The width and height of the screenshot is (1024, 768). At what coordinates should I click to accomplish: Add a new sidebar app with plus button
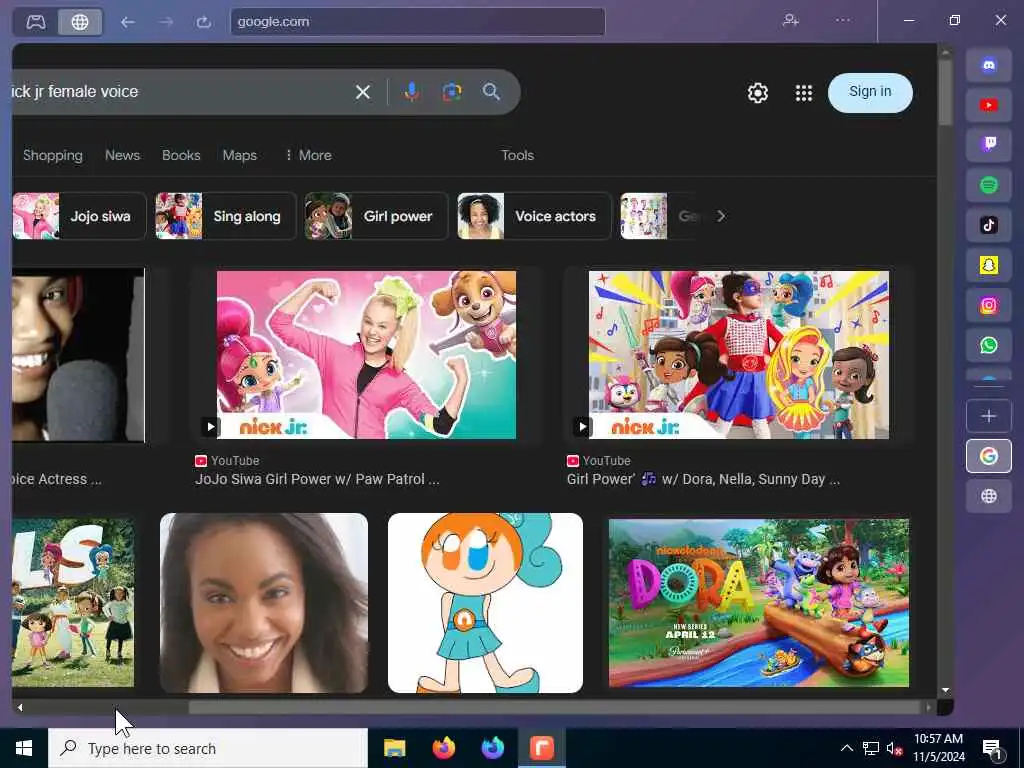click(x=989, y=416)
